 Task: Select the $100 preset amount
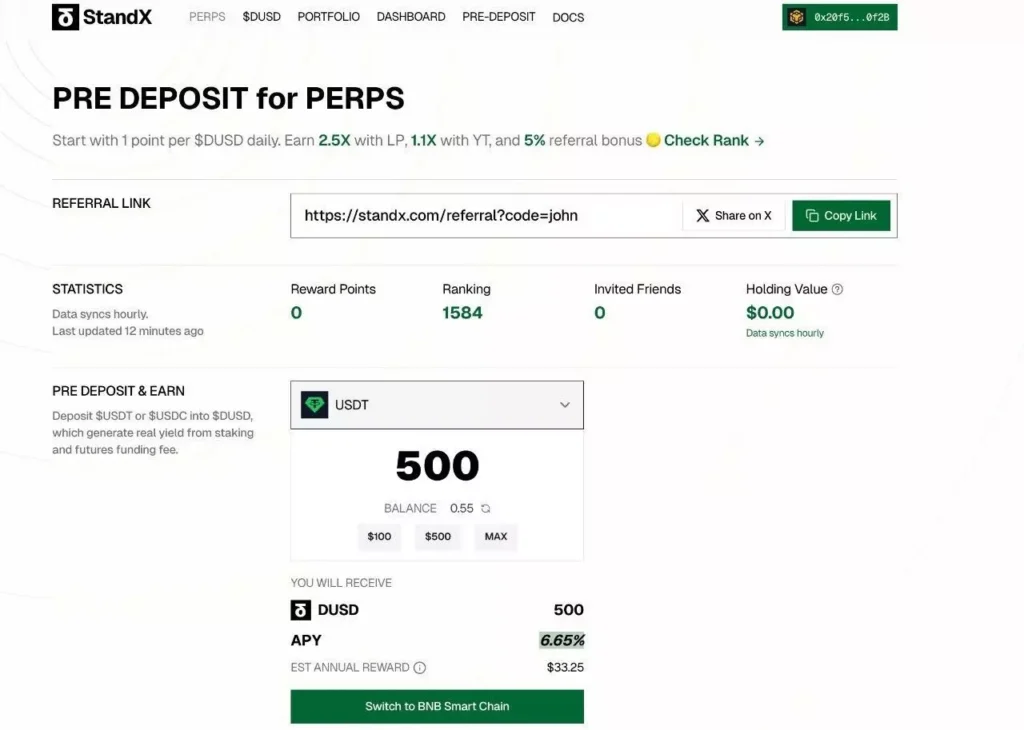pyautogui.click(x=379, y=537)
